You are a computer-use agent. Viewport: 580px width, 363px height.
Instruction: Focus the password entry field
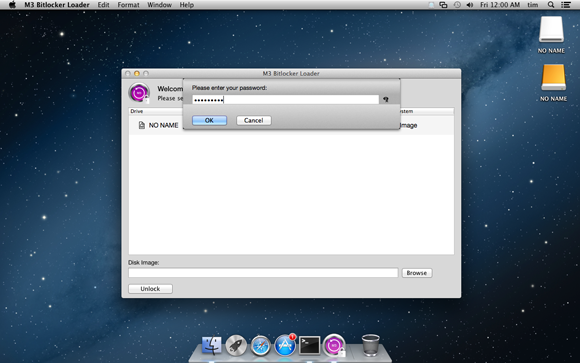tap(286, 100)
